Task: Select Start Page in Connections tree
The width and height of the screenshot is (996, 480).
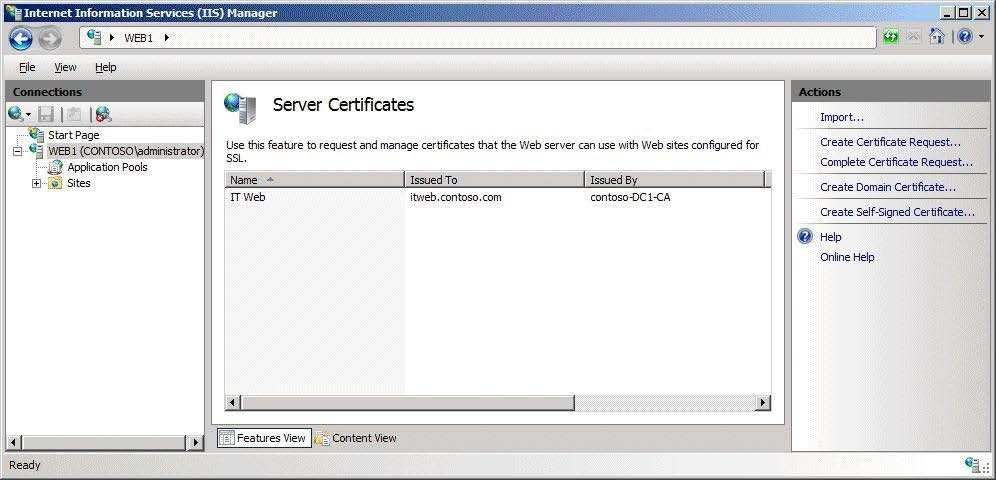Action: [x=74, y=135]
